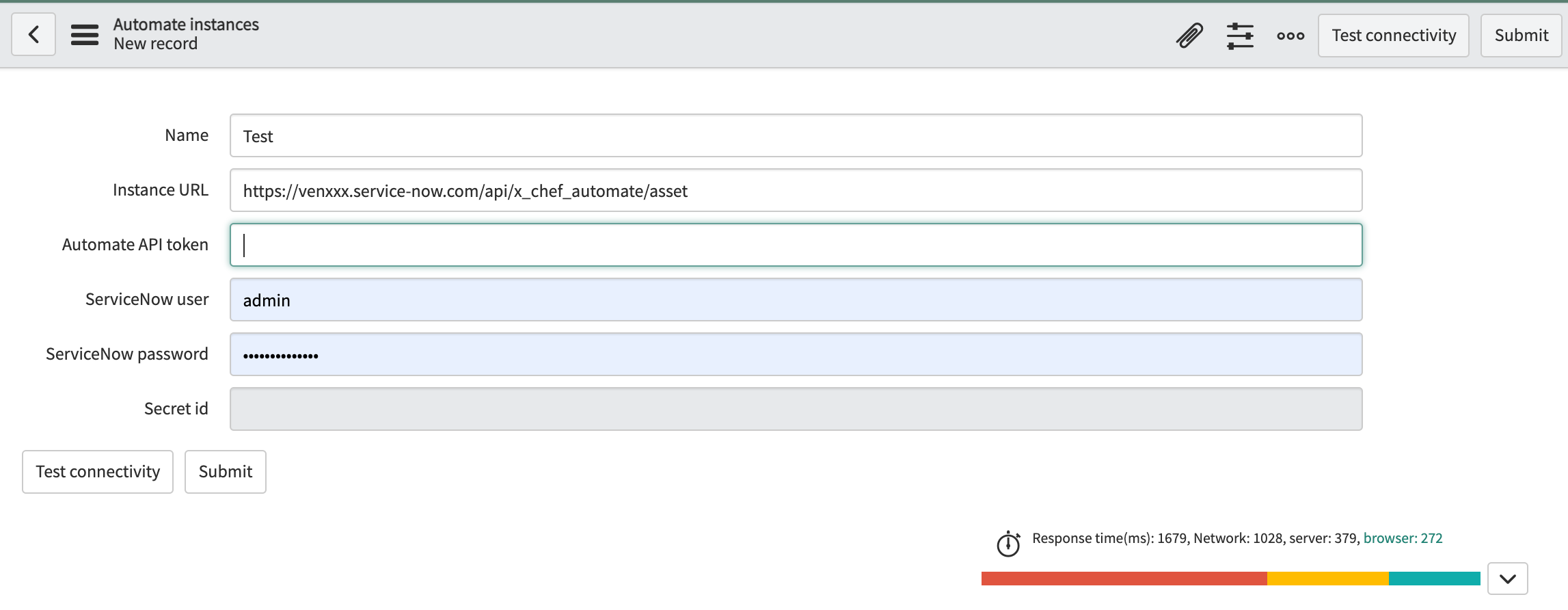Open the form context hamburger menu
1568x610 pixels.
[x=84, y=34]
